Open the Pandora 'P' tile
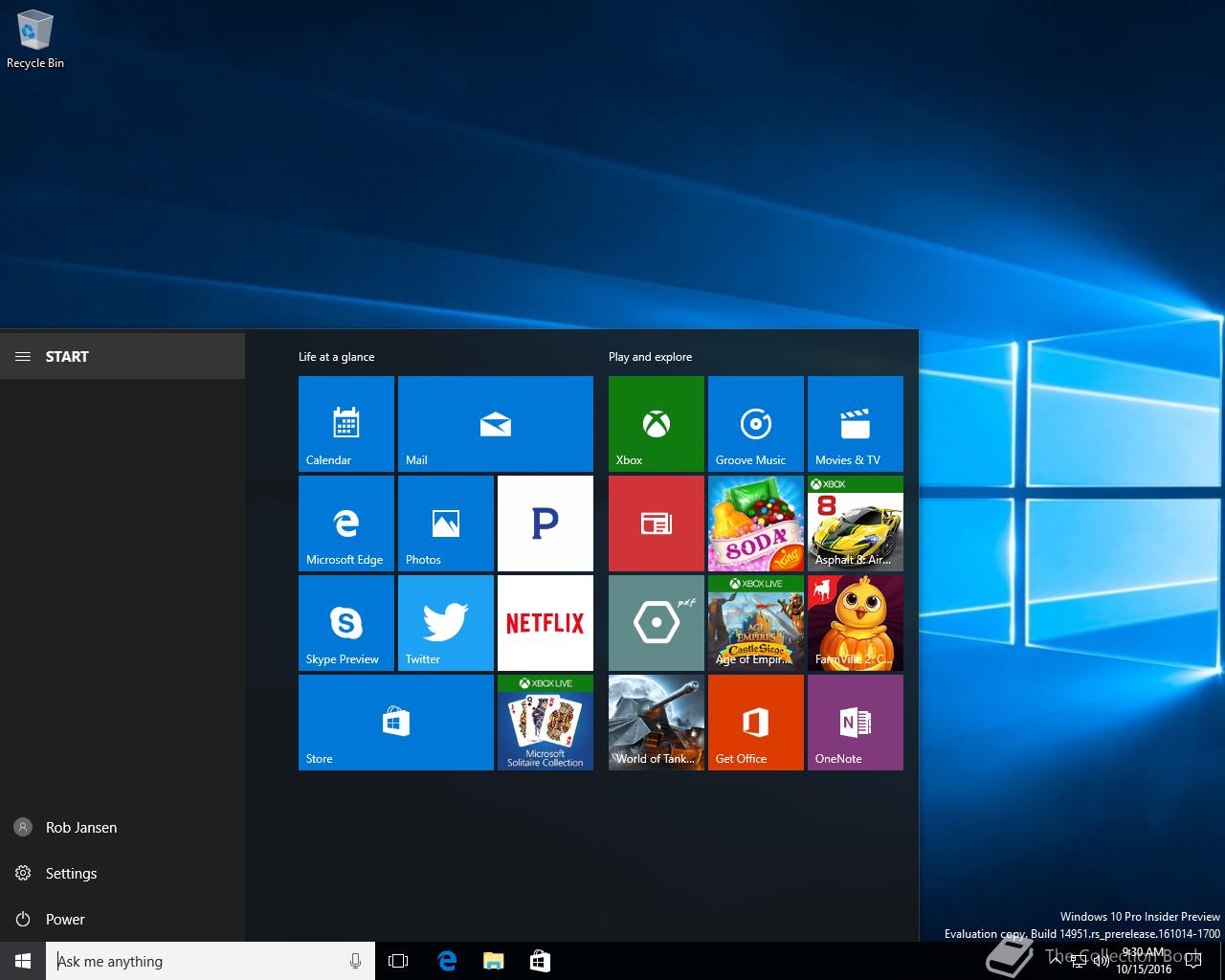 (x=546, y=523)
